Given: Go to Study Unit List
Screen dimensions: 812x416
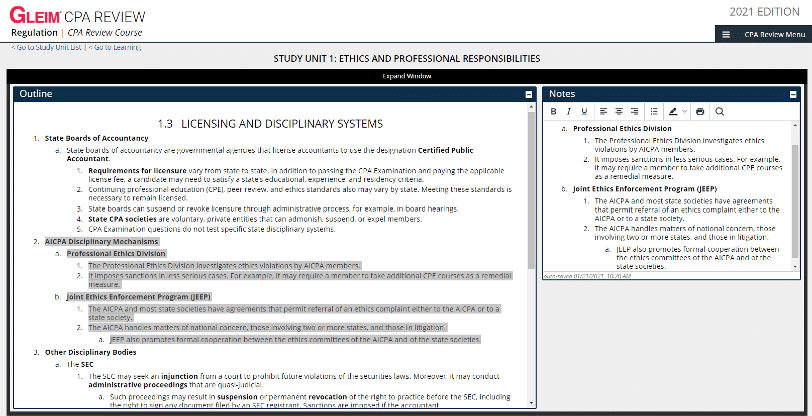Looking at the screenshot, I should 46,47.
